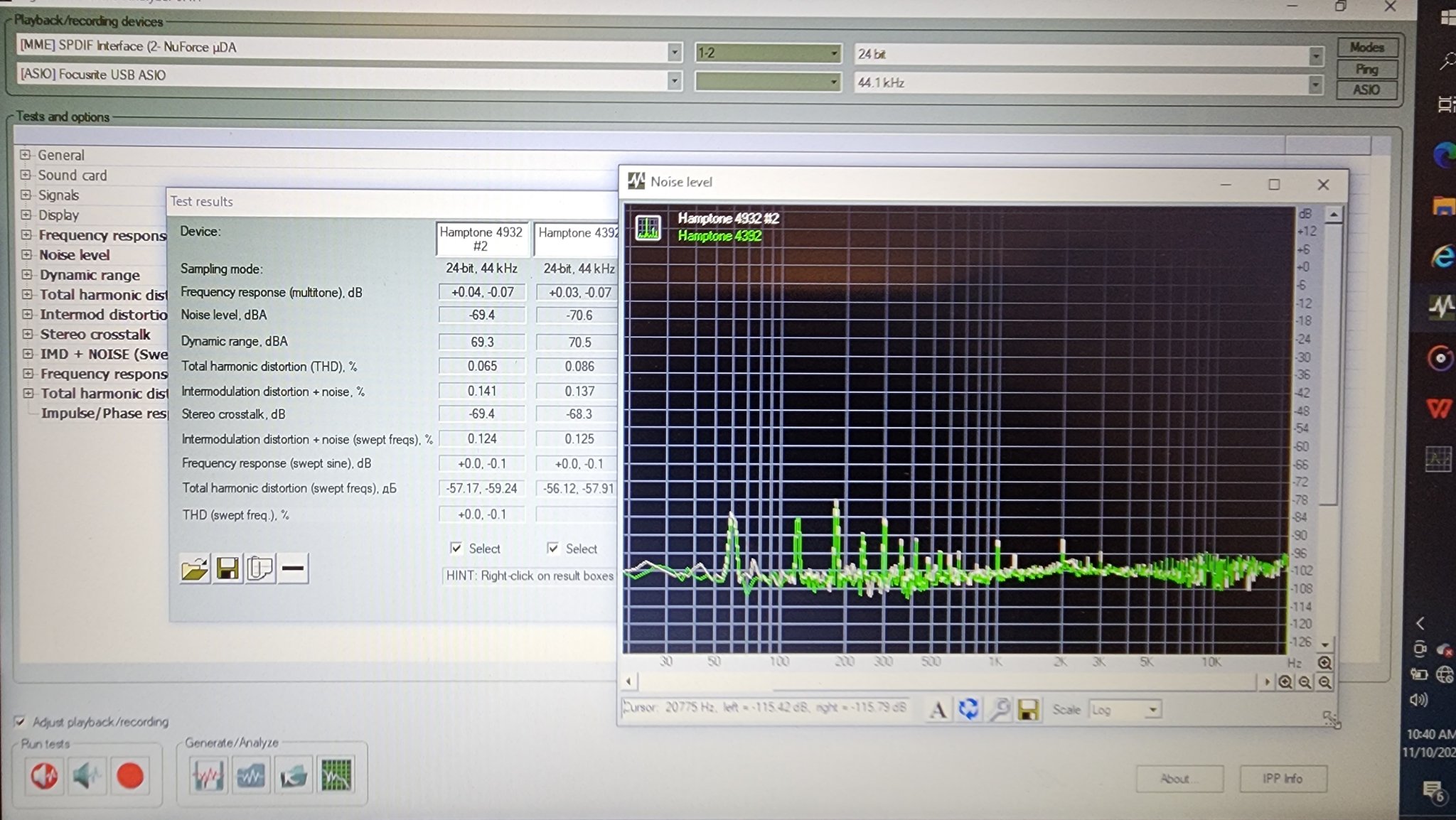
Task: Click the analyze WAV waveform folder icon
Action: [x=250, y=775]
